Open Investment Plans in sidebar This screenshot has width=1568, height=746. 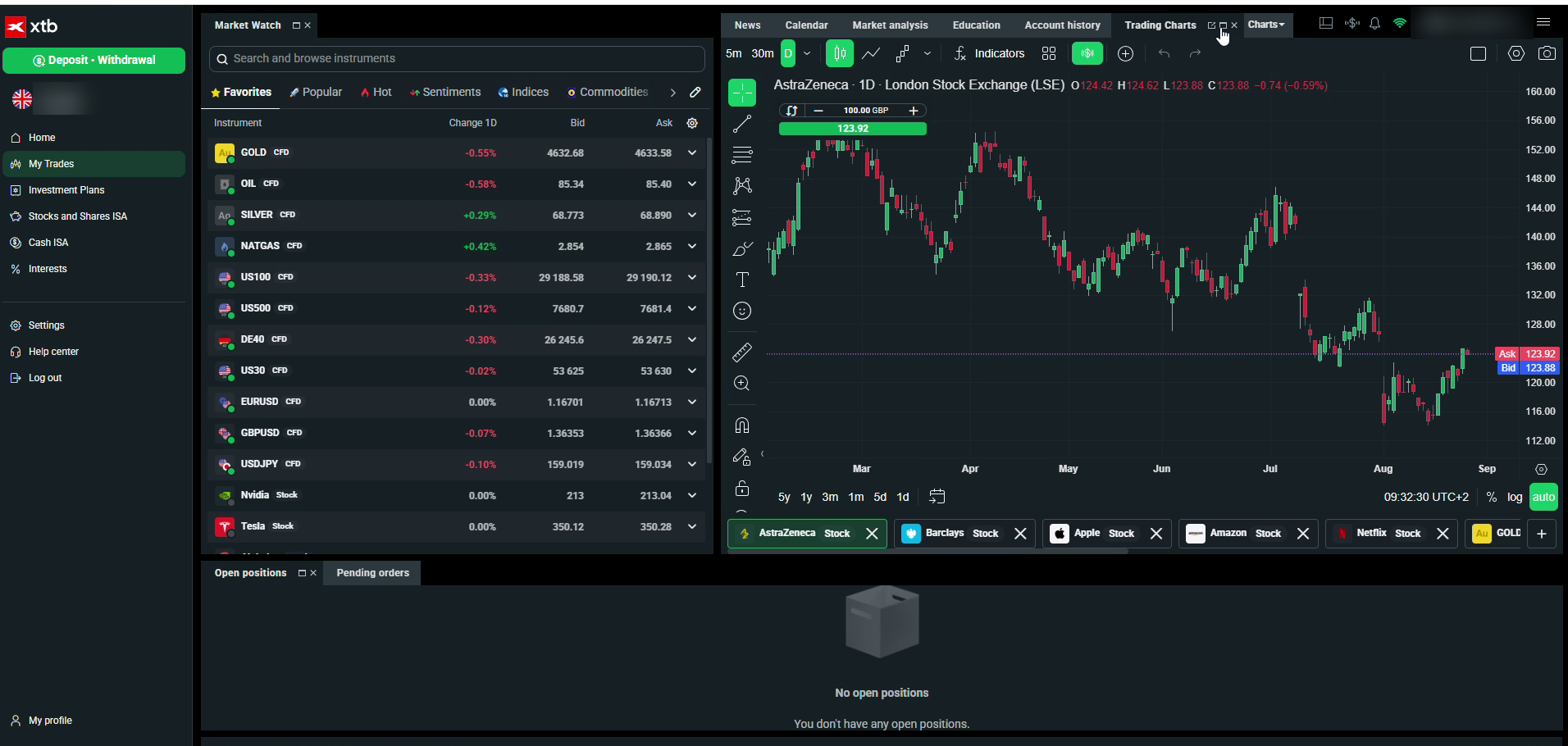93,190
